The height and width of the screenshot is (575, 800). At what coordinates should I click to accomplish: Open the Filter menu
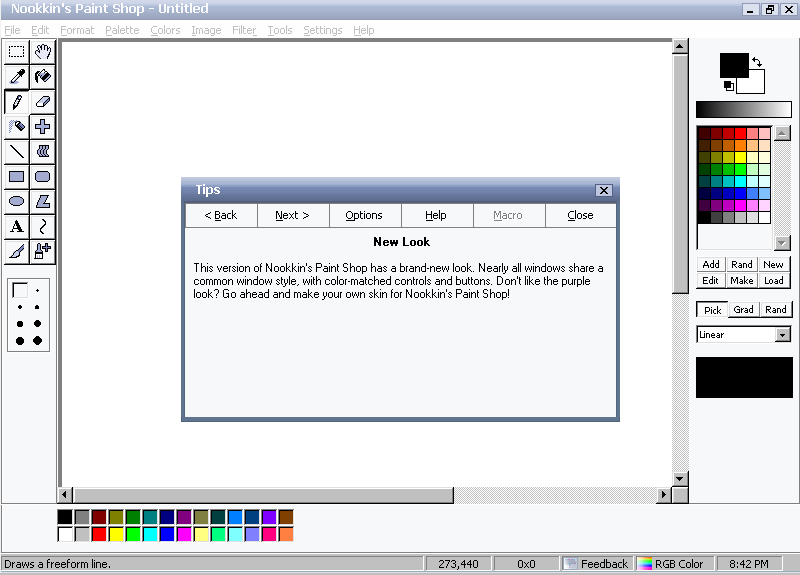tap(244, 30)
